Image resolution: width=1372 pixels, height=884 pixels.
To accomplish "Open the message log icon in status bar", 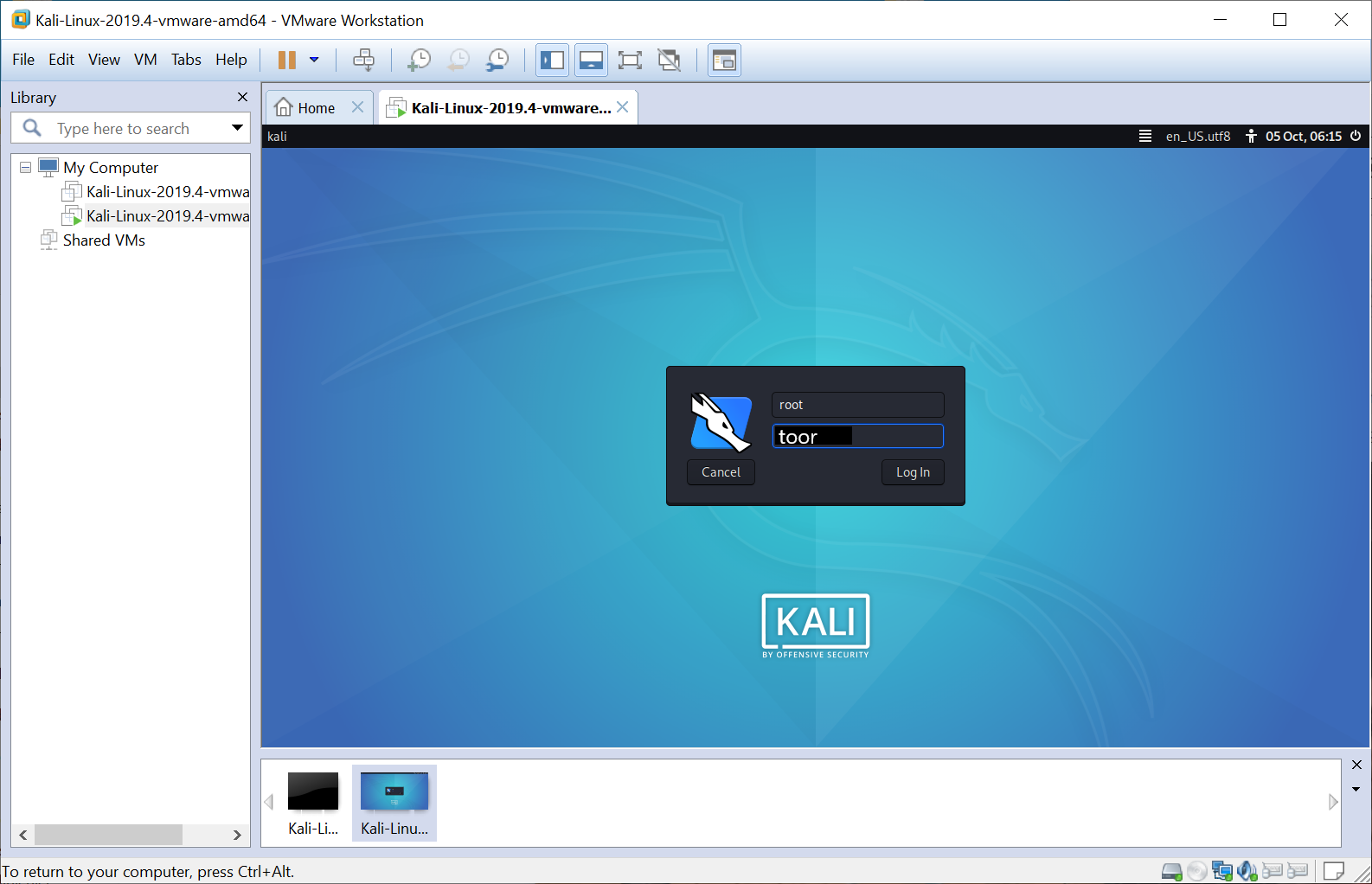I will [1334, 871].
